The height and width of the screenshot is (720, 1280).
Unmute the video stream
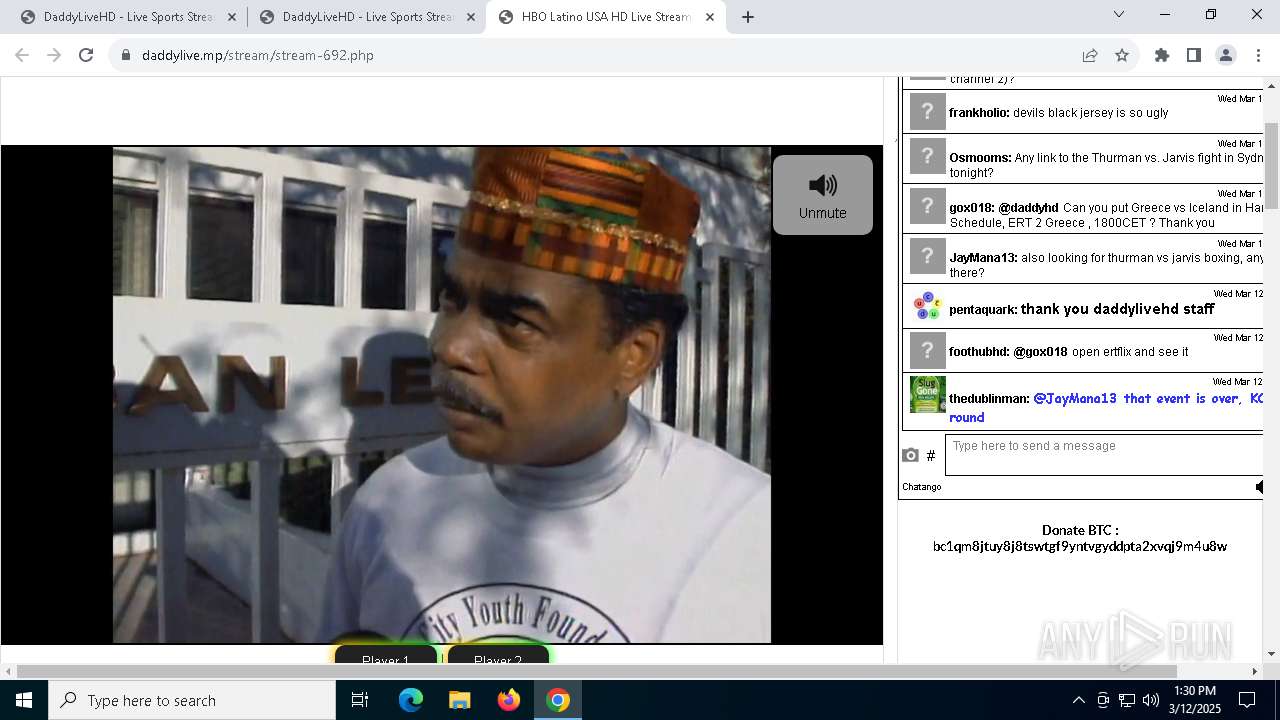(x=823, y=195)
